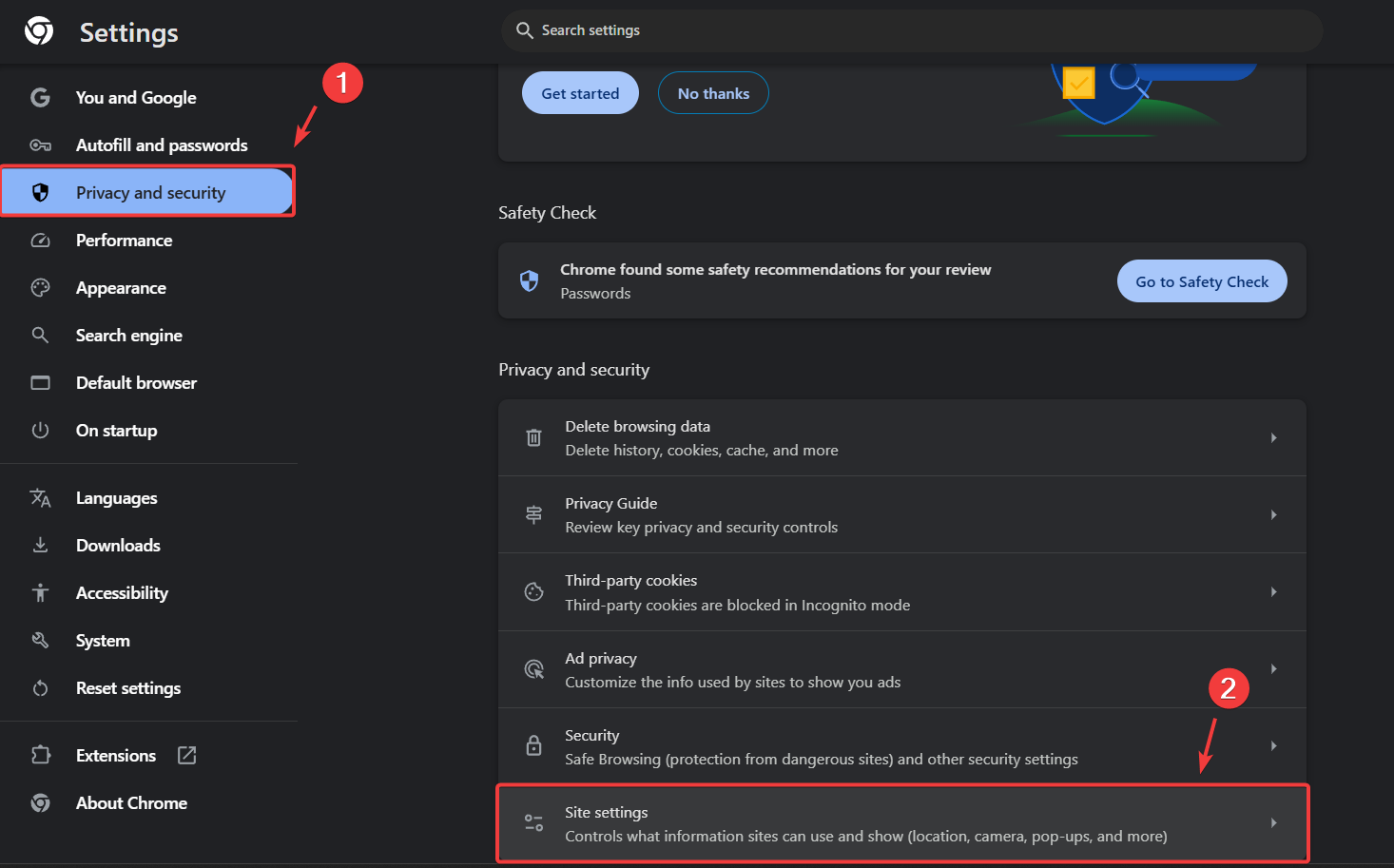Expand the Delete browsing data row arrow
Viewport: 1394px width, 868px height.
click(x=1273, y=437)
